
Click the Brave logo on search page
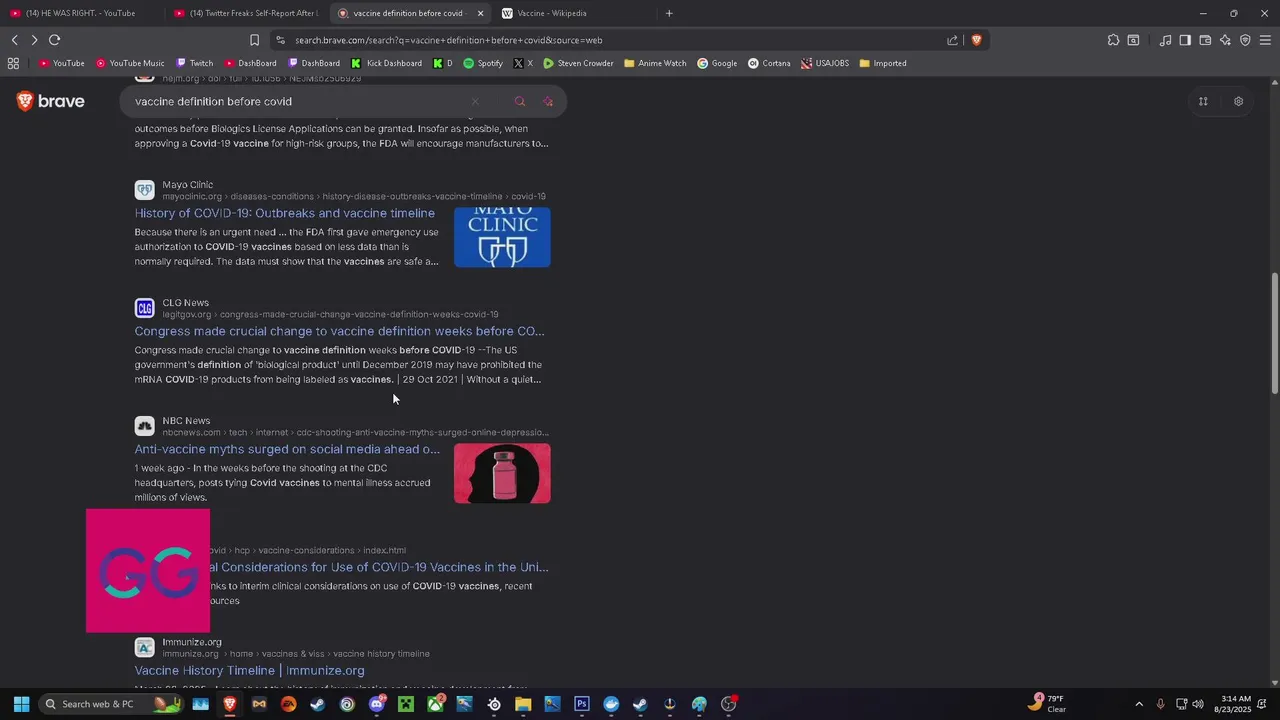pos(51,101)
